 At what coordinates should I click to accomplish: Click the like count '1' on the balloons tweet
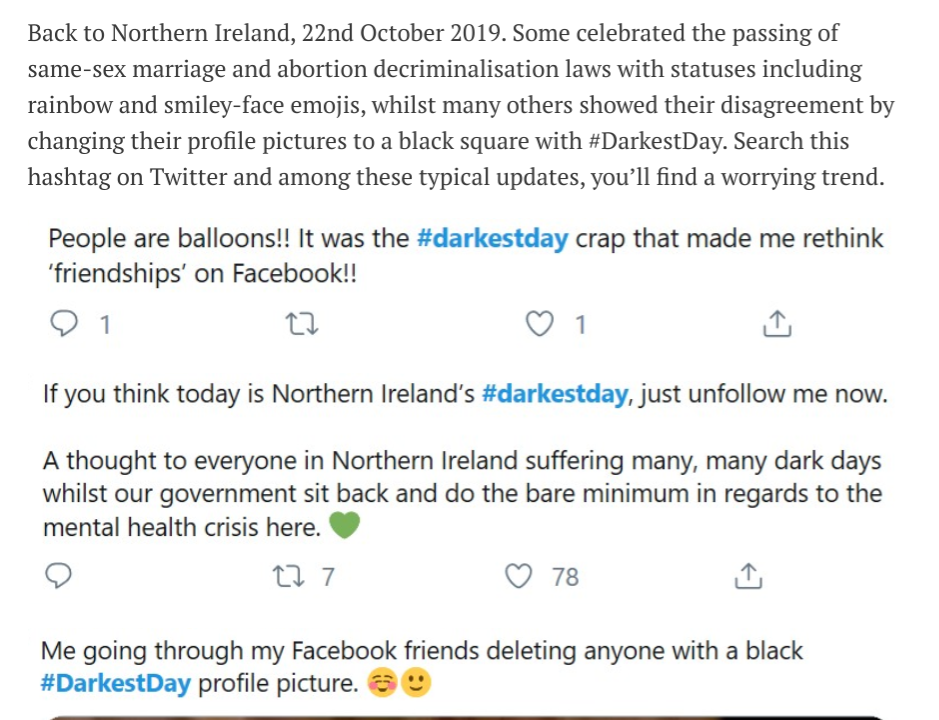coord(580,324)
